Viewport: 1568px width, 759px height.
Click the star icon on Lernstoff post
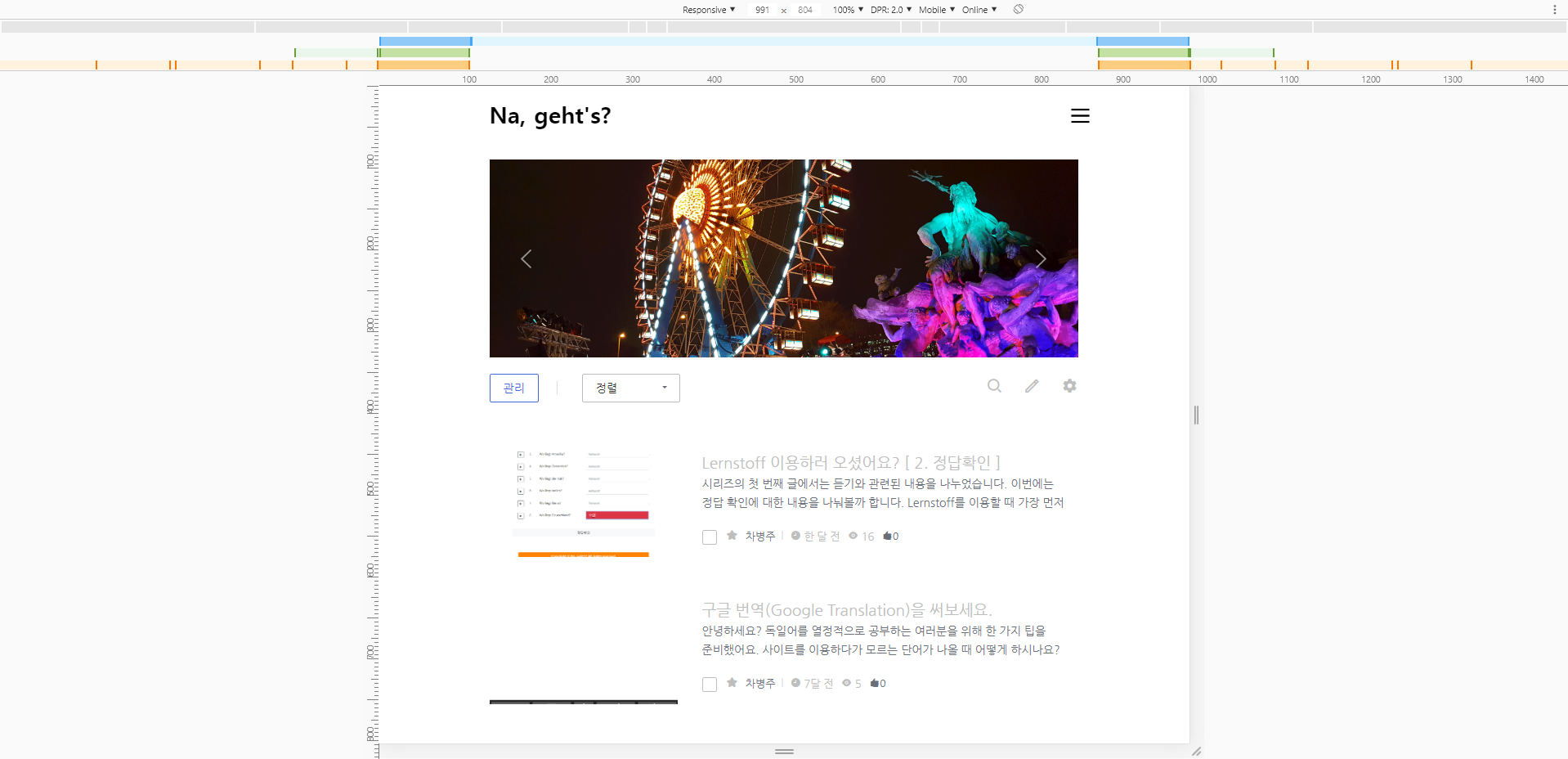pos(732,536)
